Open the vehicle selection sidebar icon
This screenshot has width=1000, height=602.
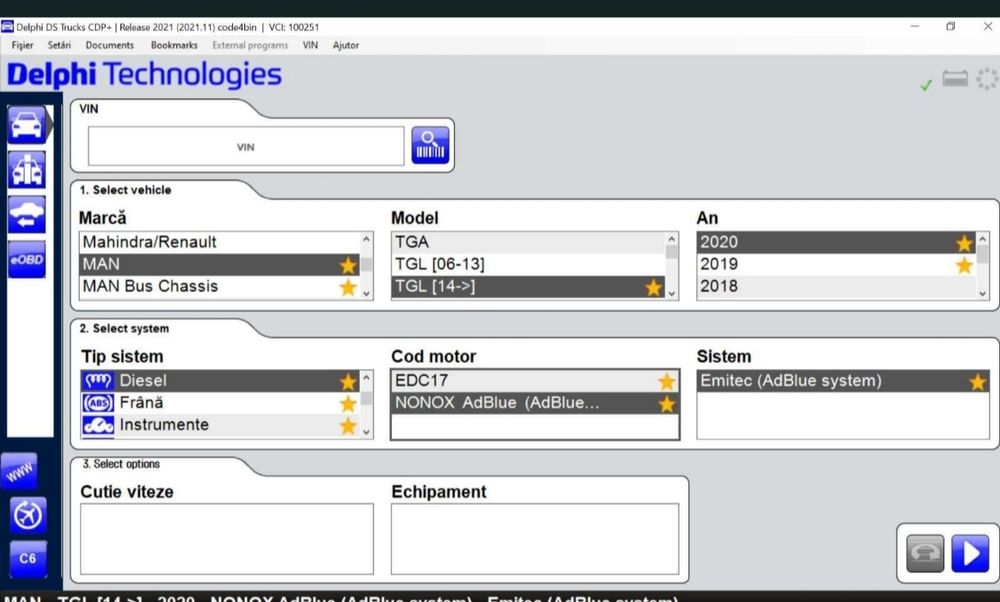[x=27, y=124]
